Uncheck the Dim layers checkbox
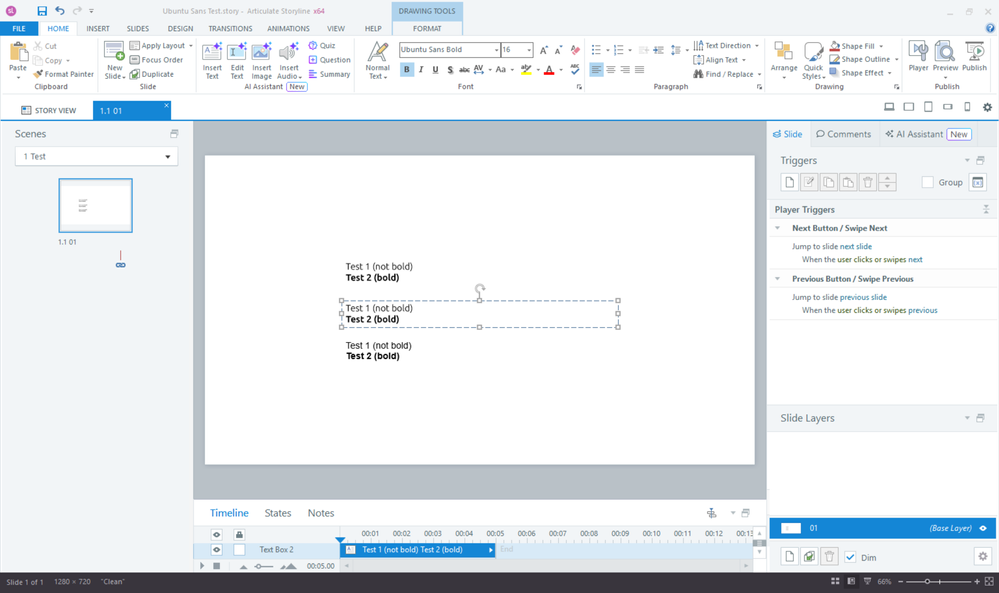Image resolution: width=999 pixels, height=593 pixels. pos(851,557)
